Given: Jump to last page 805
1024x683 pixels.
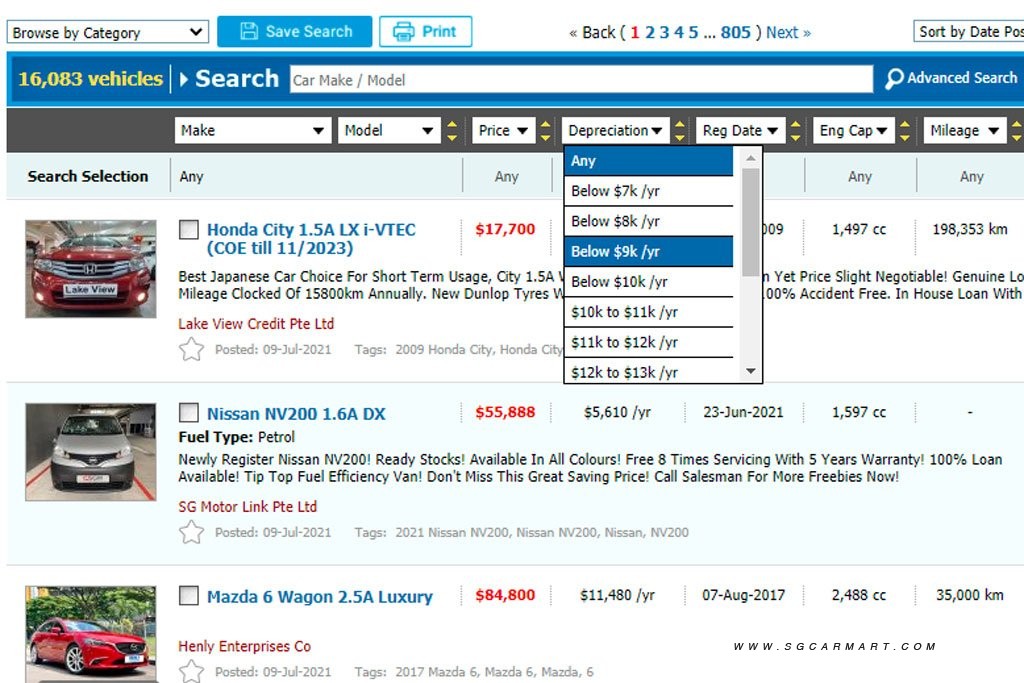Looking at the screenshot, I should [735, 32].
